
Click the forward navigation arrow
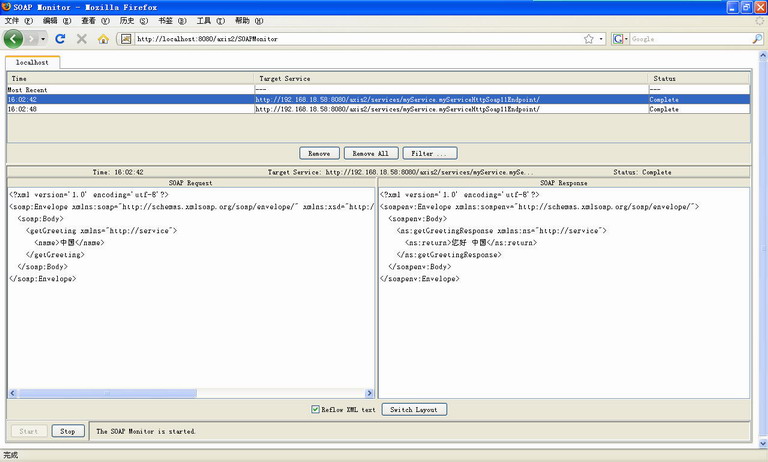(x=32, y=39)
